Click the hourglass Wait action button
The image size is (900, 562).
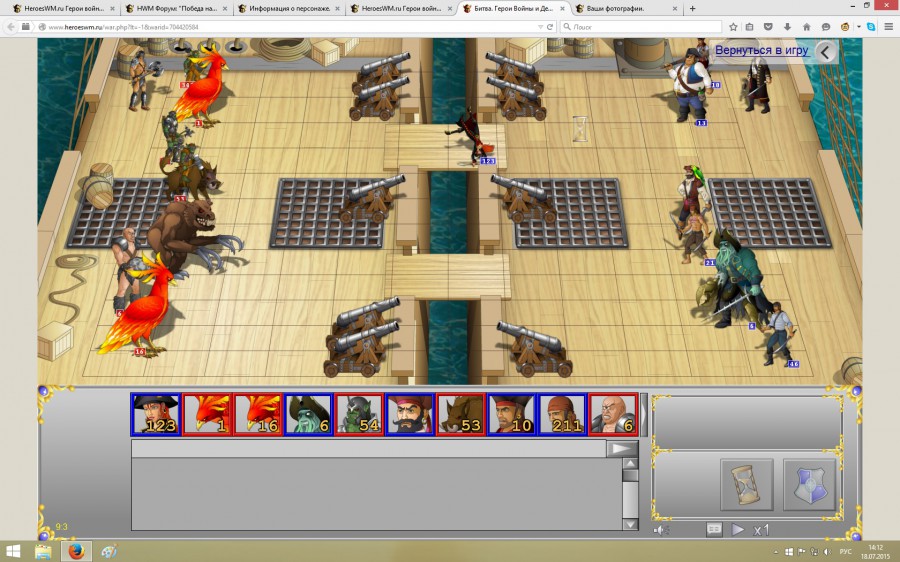pos(746,484)
